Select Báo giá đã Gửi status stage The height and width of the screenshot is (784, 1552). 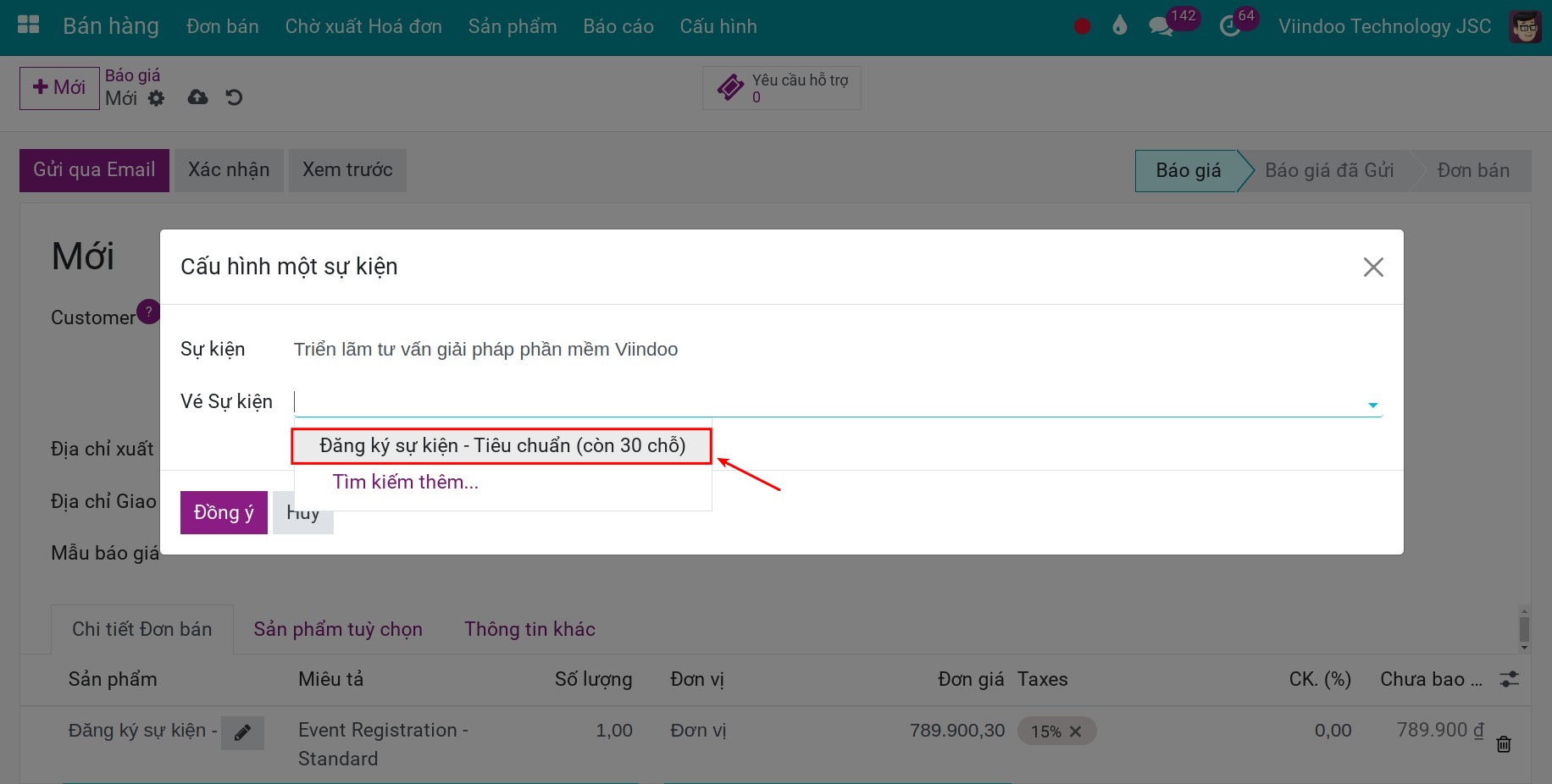click(1329, 171)
